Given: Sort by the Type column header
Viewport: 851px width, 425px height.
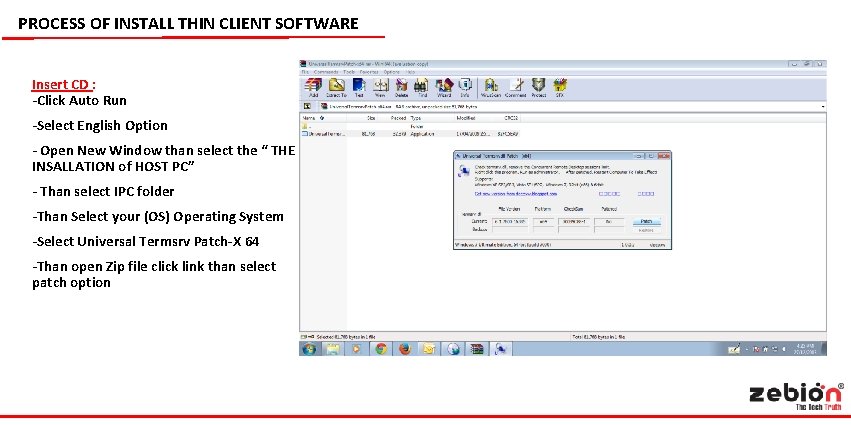Looking at the screenshot, I should [432, 118].
